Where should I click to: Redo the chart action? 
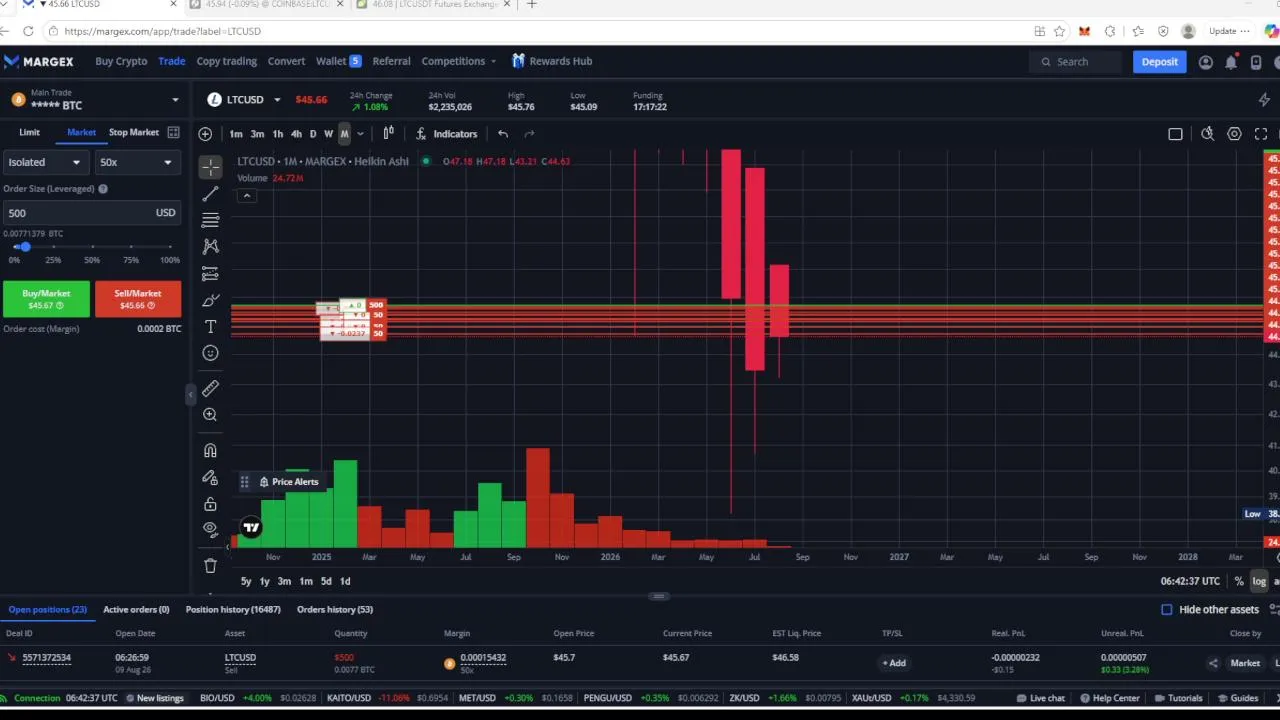[x=529, y=134]
